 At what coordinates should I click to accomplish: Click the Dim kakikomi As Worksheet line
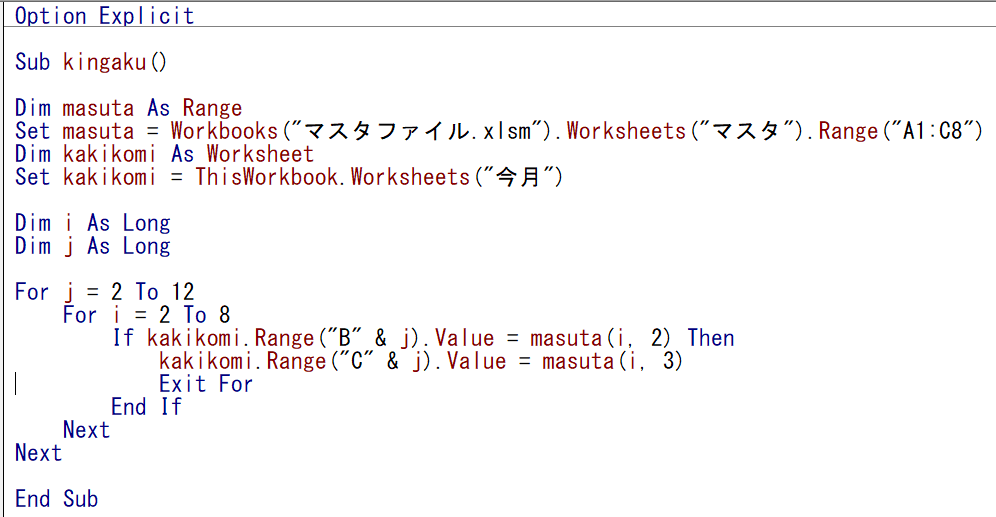click(x=164, y=154)
